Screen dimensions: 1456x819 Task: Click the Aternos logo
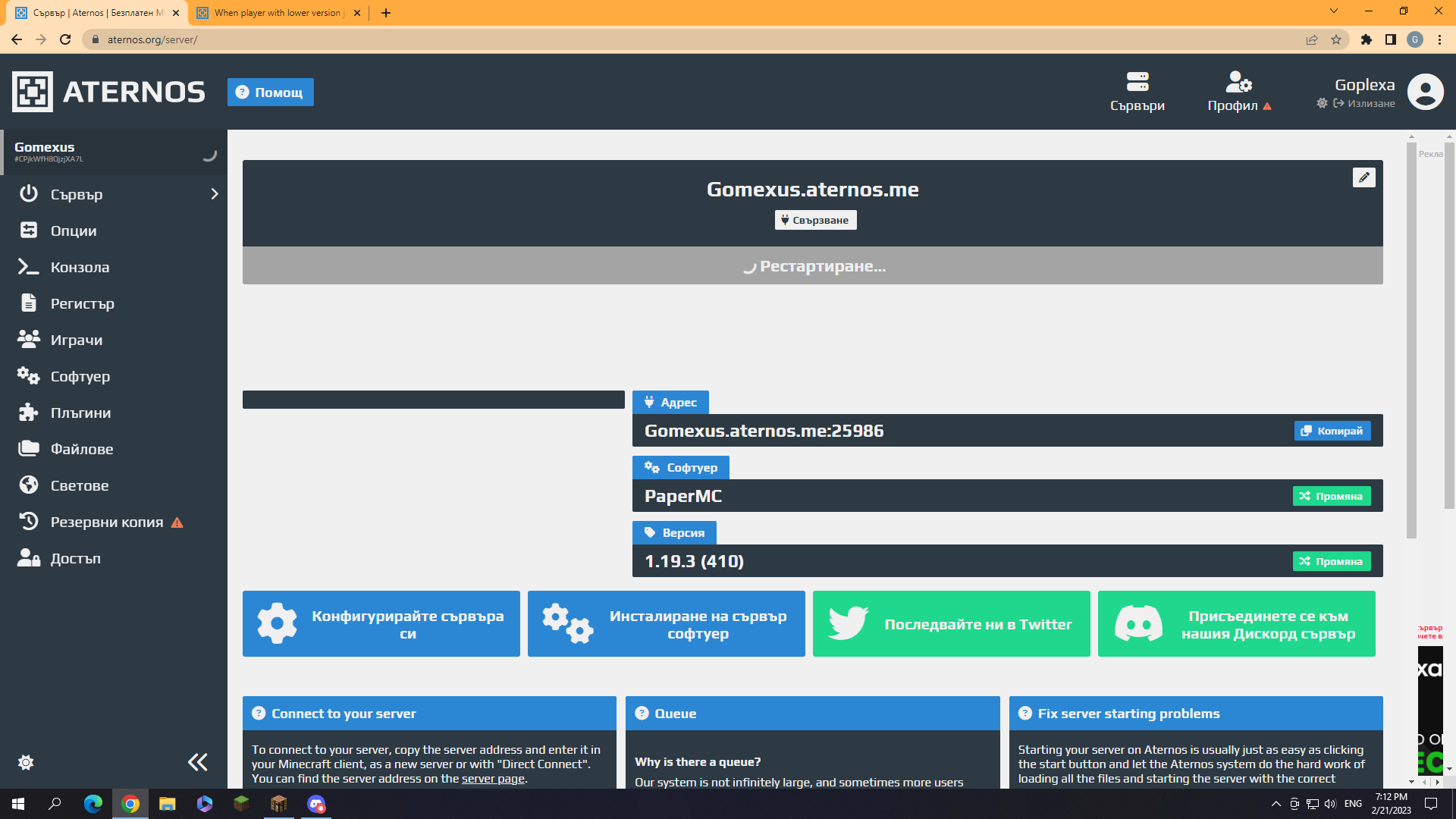[x=108, y=92]
